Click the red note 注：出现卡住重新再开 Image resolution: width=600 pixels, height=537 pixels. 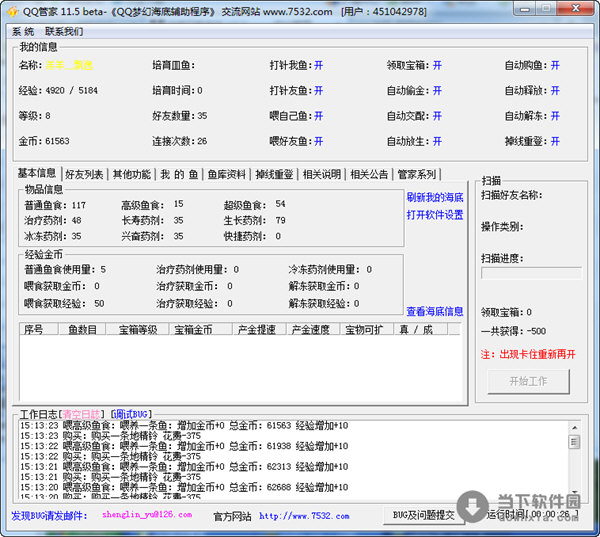point(528,354)
